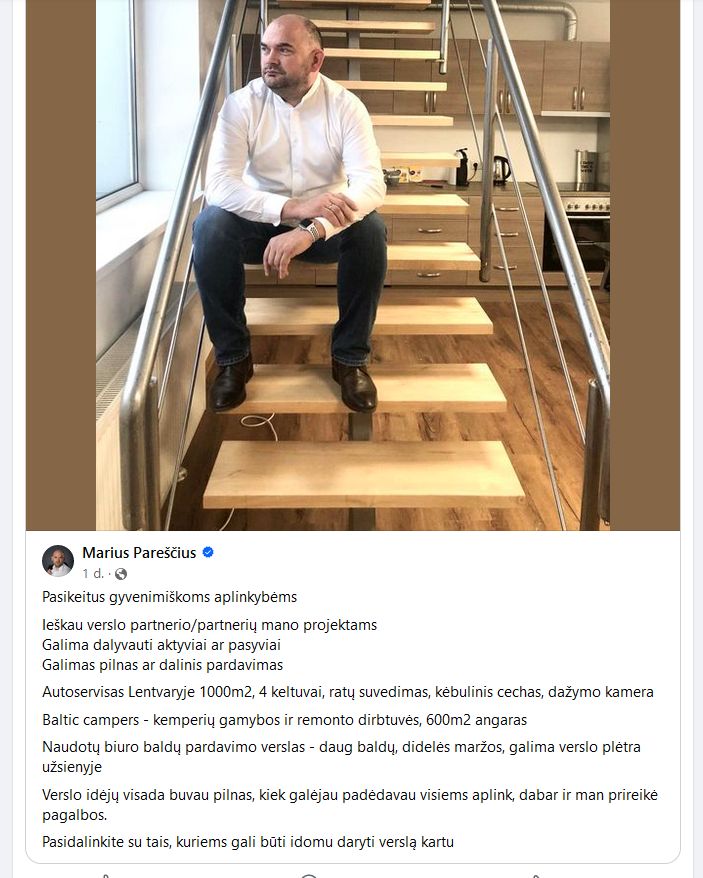Click the brown left margin of the photo

(60, 265)
